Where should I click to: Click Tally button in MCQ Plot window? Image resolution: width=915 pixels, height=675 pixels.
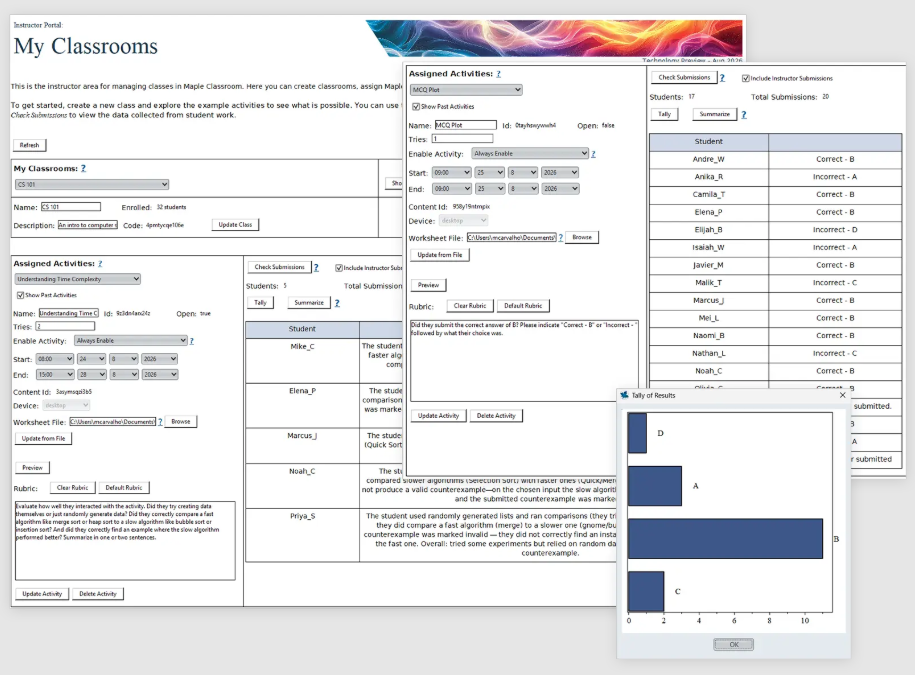click(665, 114)
